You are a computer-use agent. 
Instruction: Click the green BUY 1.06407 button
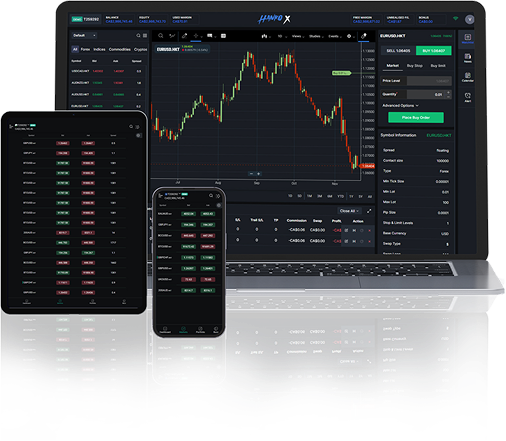pyautogui.click(x=434, y=51)
